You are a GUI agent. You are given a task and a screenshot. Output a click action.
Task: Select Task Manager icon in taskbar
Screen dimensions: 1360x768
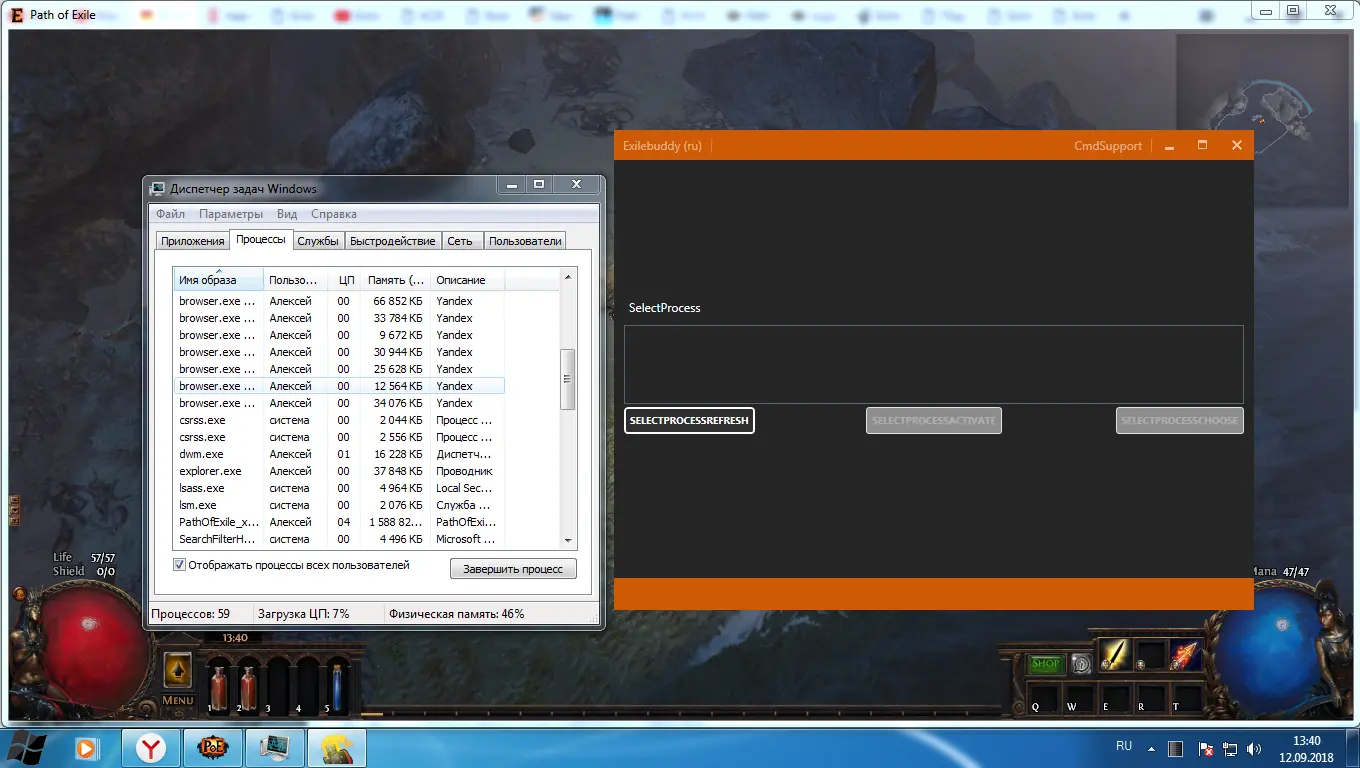pos(275,747)
